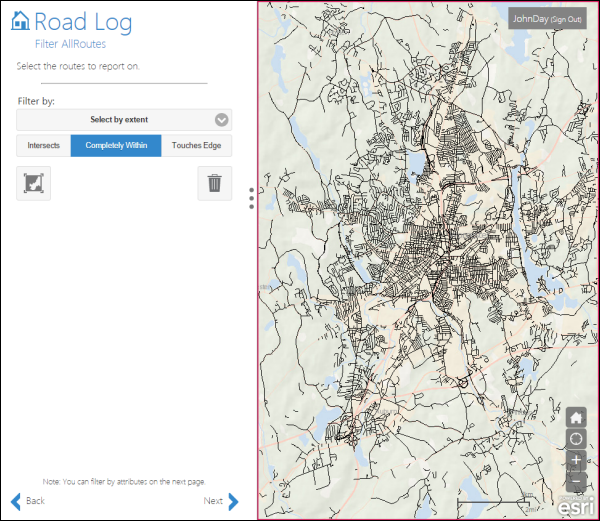Click the right-pointing Next arrow
The height and width of the screenshot is (521, 600).
tap(233, 501)
